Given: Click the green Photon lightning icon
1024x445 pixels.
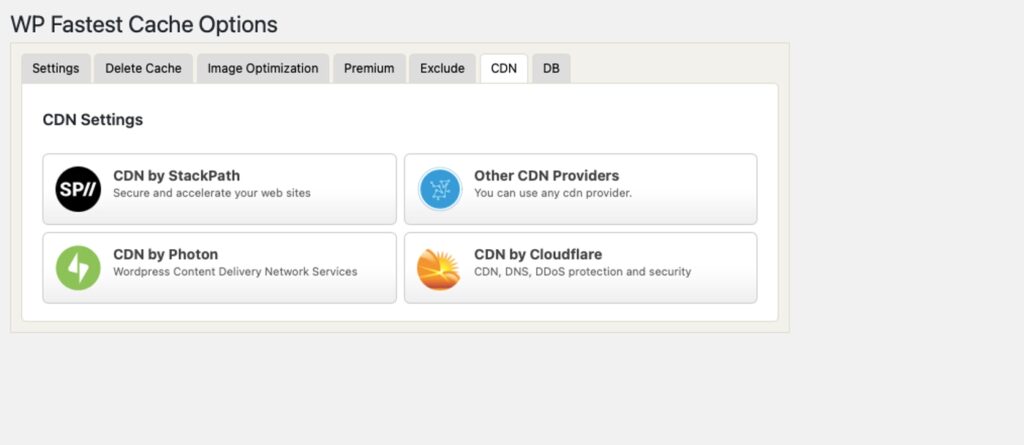Looking at the screenshot, I should pos(78,268).
